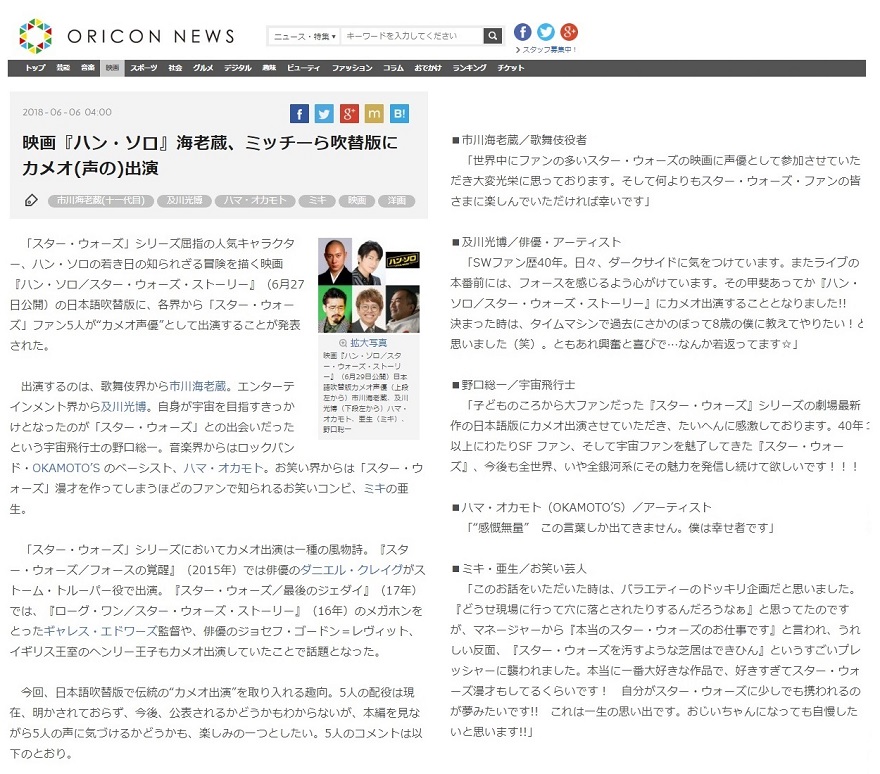
Task: Follow the ギャレス・エドワーズ link
Action: (x=100, y=631)
